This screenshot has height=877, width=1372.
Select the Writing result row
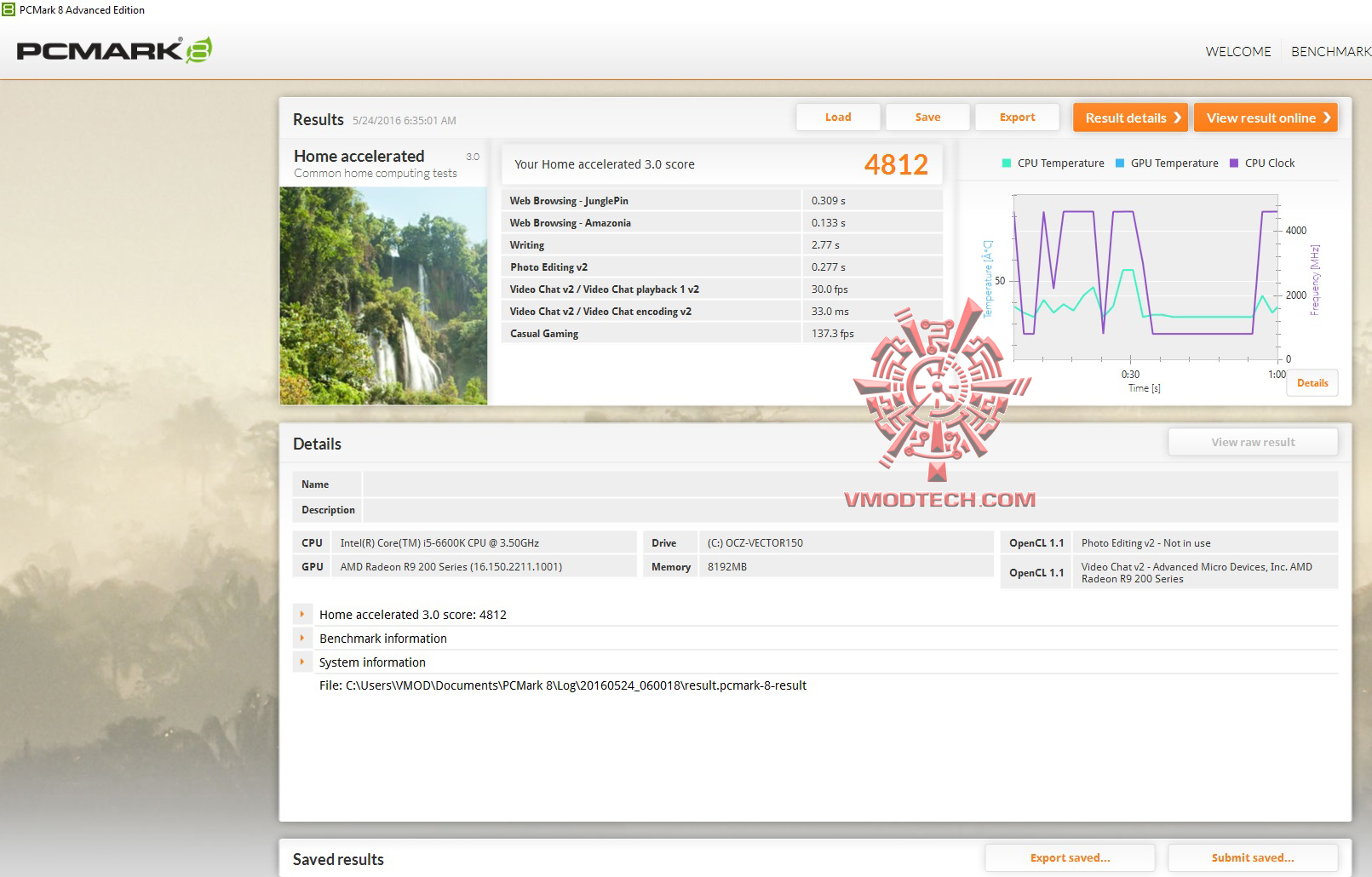[722, 245]
